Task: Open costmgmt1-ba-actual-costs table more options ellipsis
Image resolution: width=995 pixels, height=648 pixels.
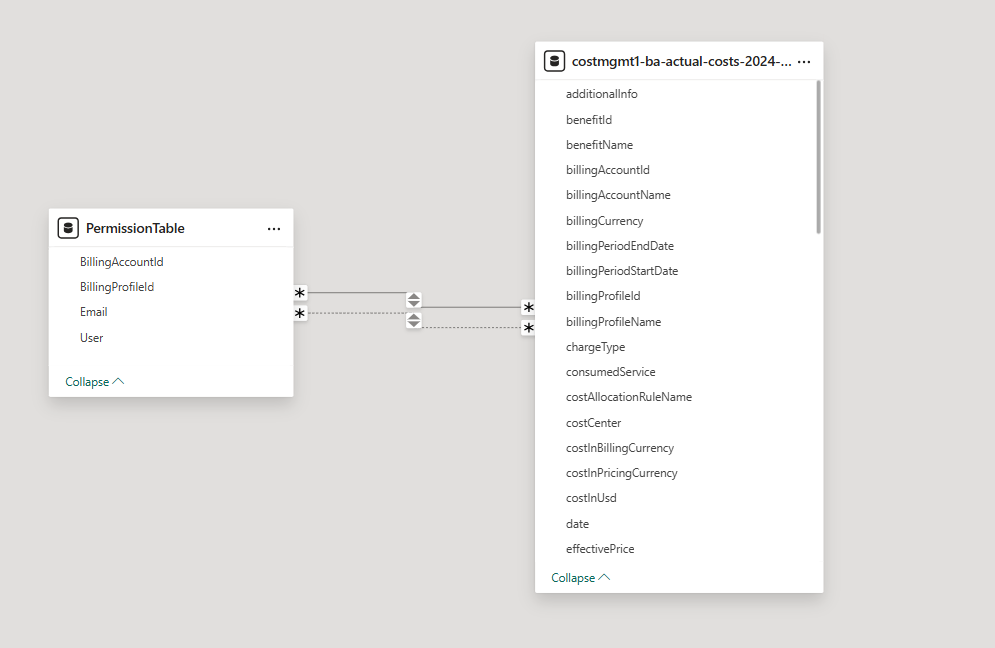Action: pyautogui.click(x=804, y=62)
